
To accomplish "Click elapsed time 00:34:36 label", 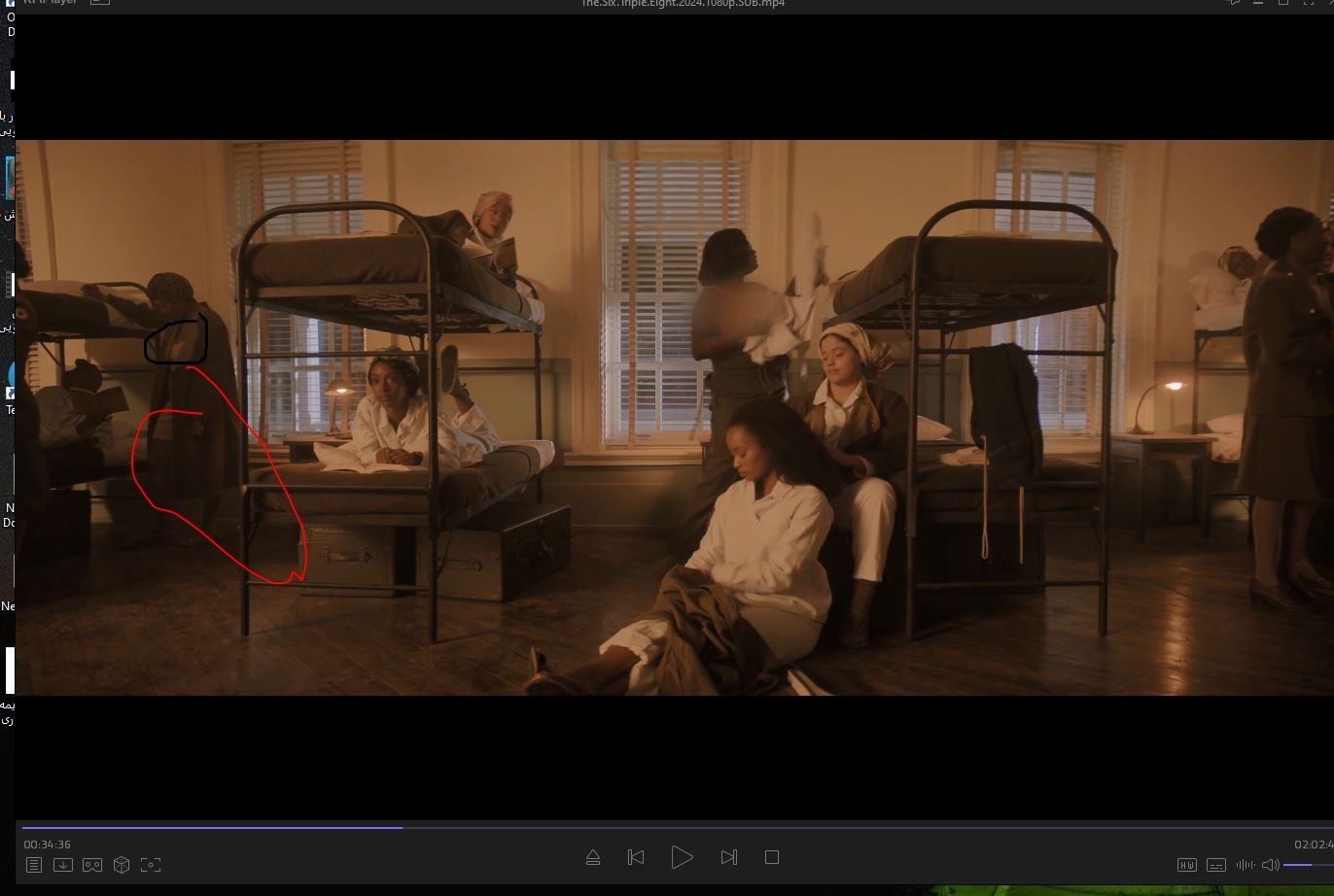I will (48, 844).
